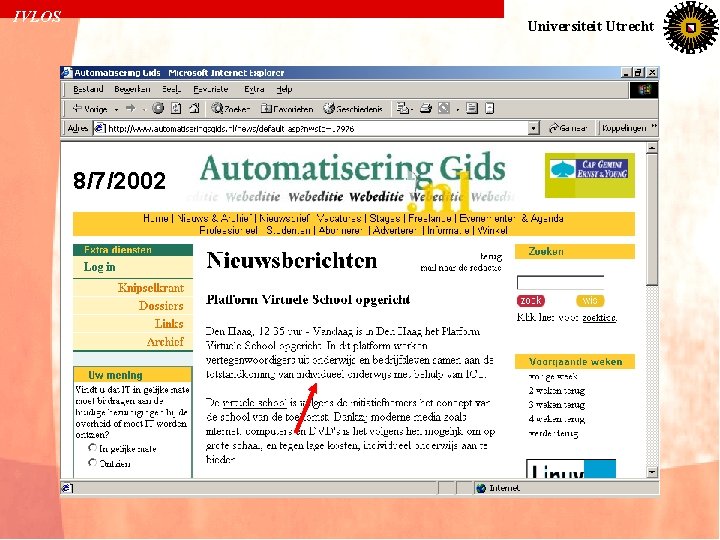Open the Dossiers link
Screen dimensions: 720x540
tap(161, 306)
